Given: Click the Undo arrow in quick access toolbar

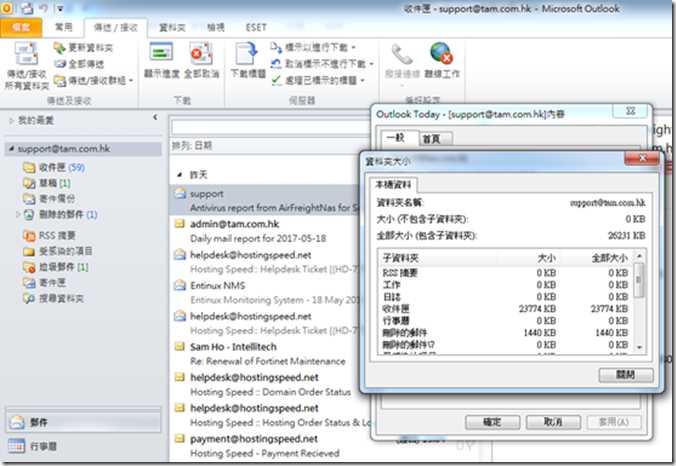Looking at the screenshot, I should [x=44, y=8].
